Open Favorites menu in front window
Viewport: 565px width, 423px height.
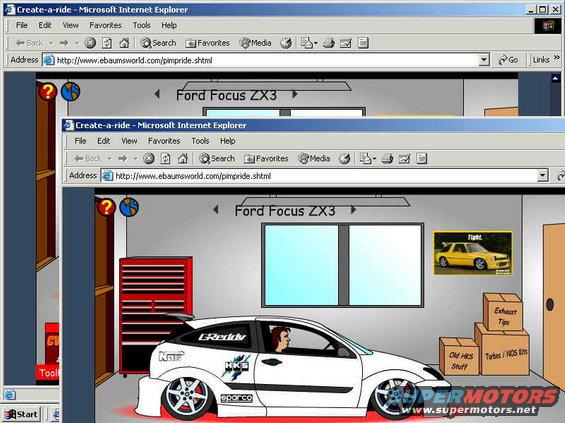164,141
